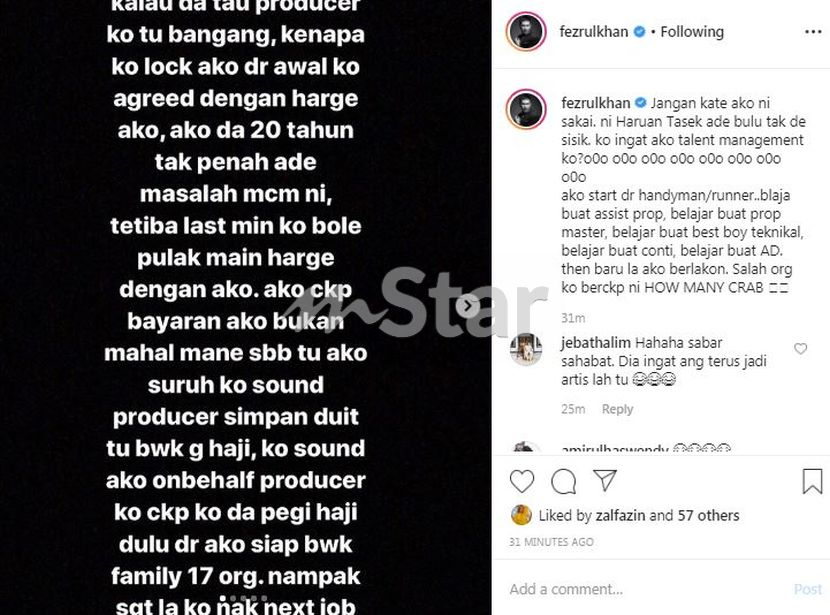Click fezrulkhan username in the caption
830x615 pixels.
[596, 103]
